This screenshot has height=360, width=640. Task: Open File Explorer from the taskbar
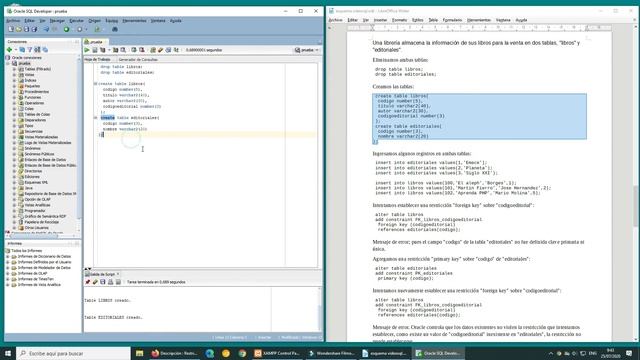[x=140, y=353]
